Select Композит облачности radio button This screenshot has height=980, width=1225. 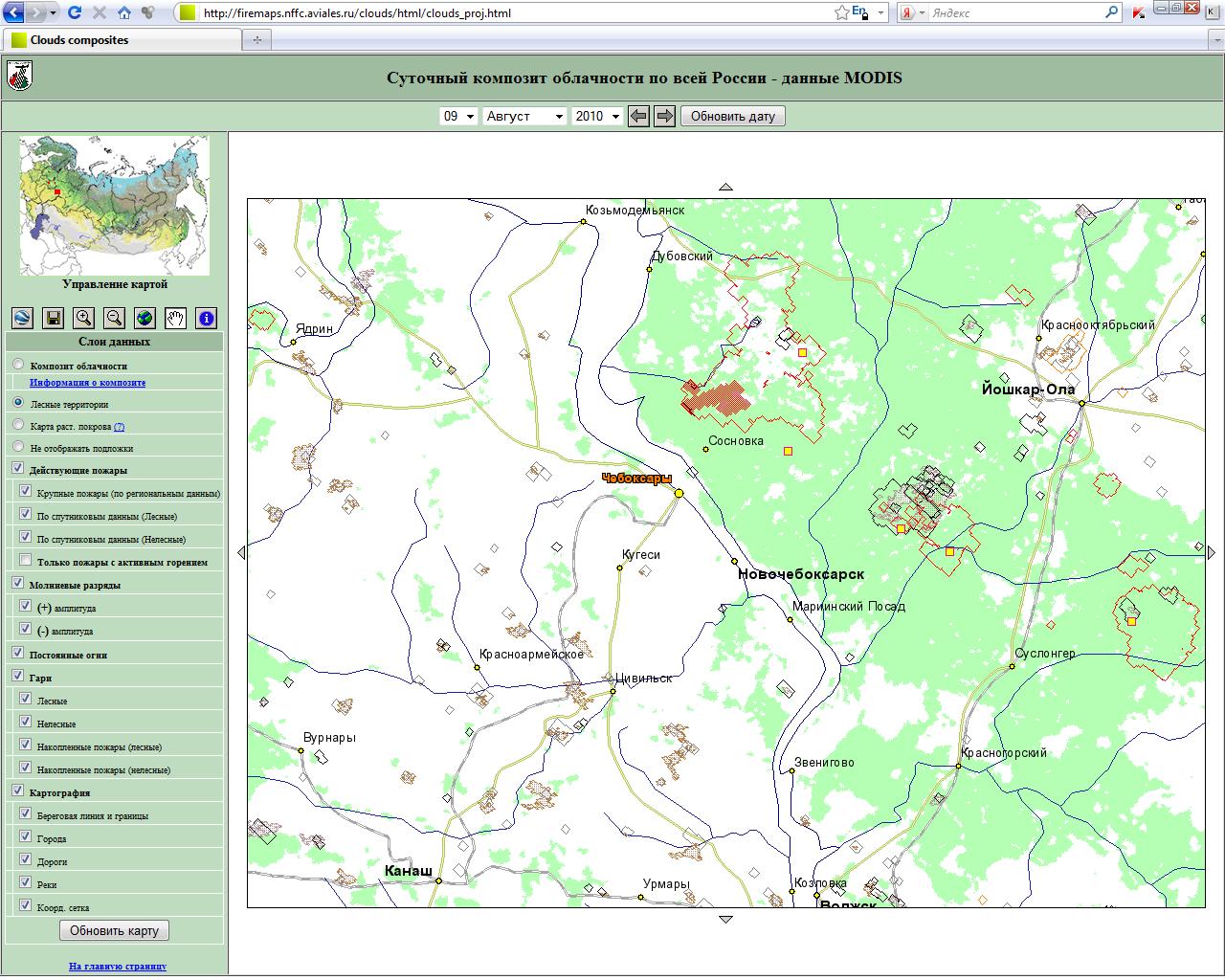tap(18, 365)
